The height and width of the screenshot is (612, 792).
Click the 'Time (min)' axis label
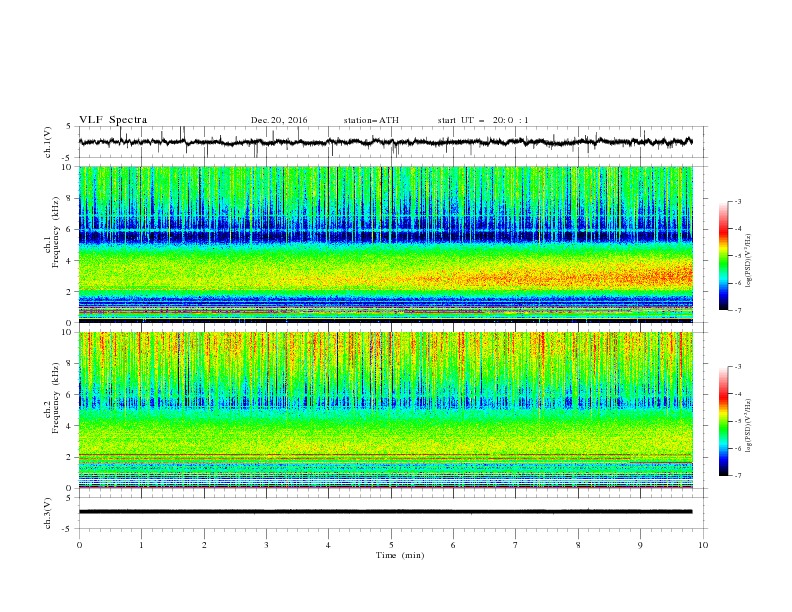click(400, 555)
